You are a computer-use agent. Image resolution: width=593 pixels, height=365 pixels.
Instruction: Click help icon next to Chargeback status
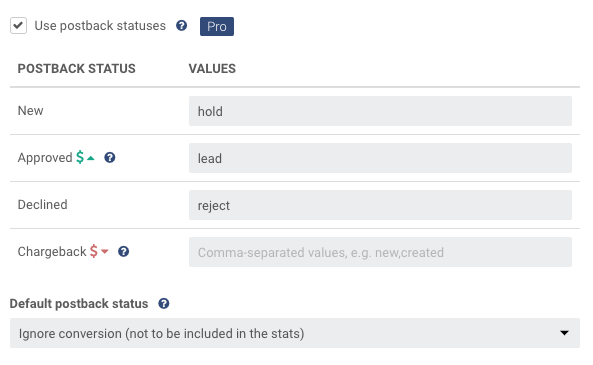[123, 252]
